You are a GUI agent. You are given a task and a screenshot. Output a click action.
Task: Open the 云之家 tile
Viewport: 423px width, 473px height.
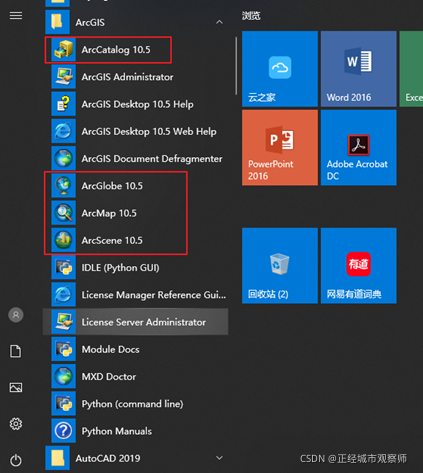click(x=280, y=69)
